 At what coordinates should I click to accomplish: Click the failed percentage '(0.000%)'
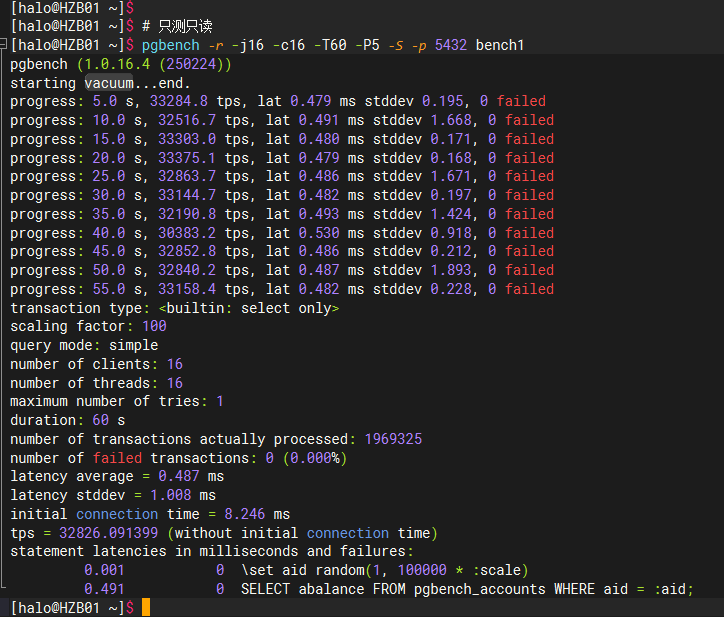pyautogui.click(x=315, y=458)
